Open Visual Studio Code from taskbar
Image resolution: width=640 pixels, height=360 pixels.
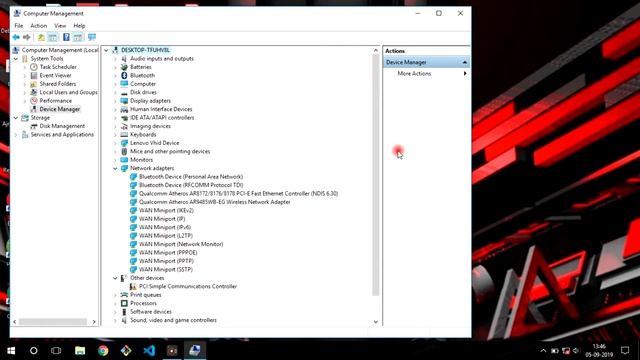point(149,351)
